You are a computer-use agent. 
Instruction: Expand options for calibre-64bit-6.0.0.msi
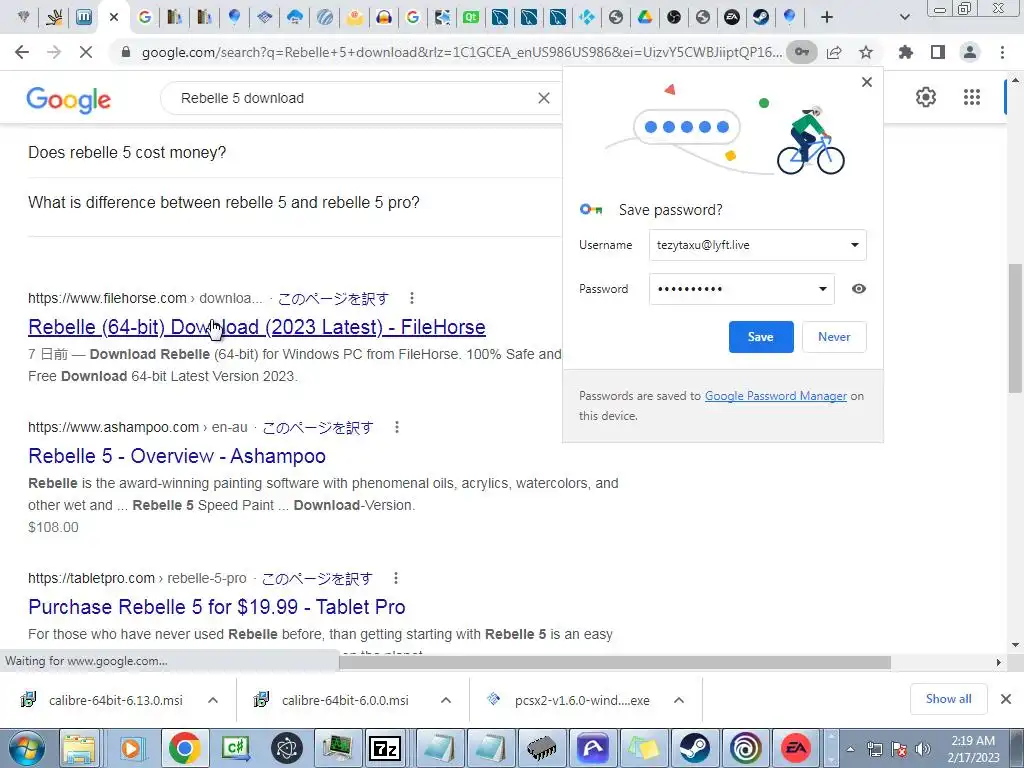446,700
